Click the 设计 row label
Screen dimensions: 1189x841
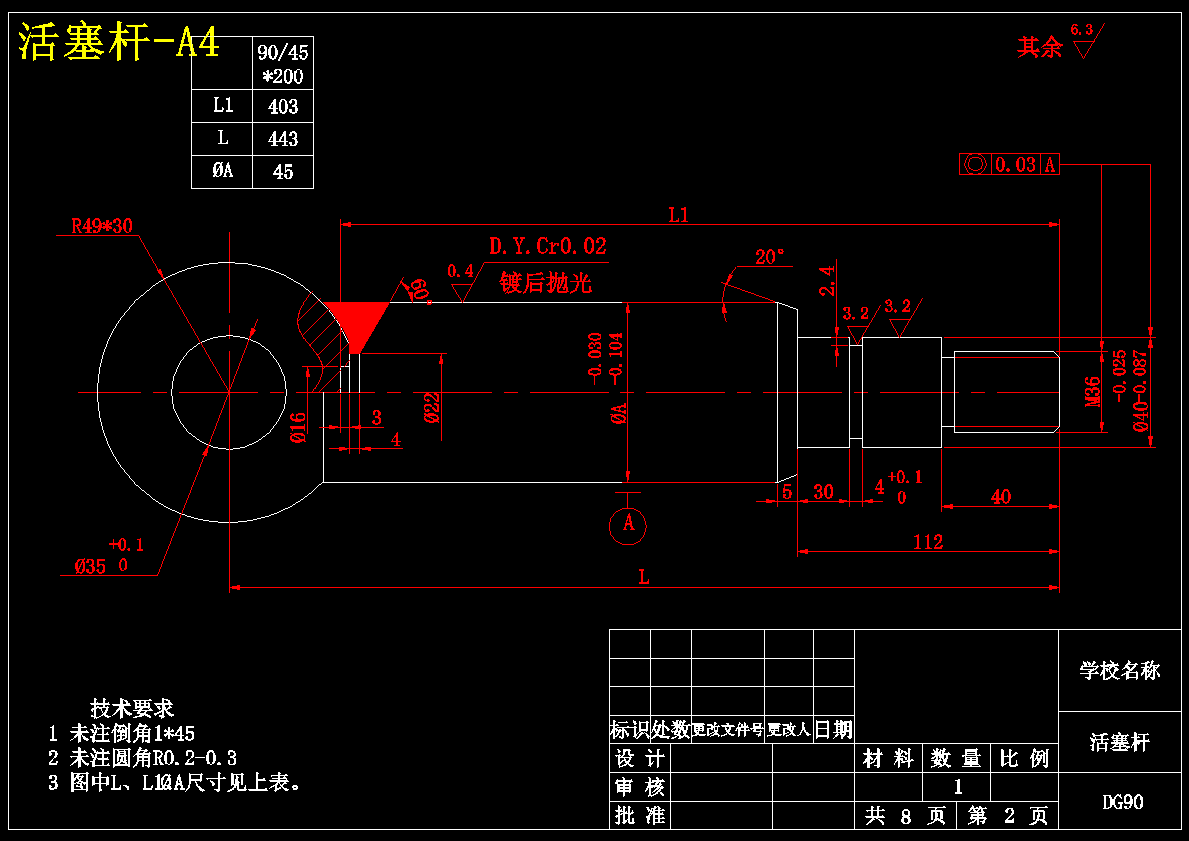(640, 758)
